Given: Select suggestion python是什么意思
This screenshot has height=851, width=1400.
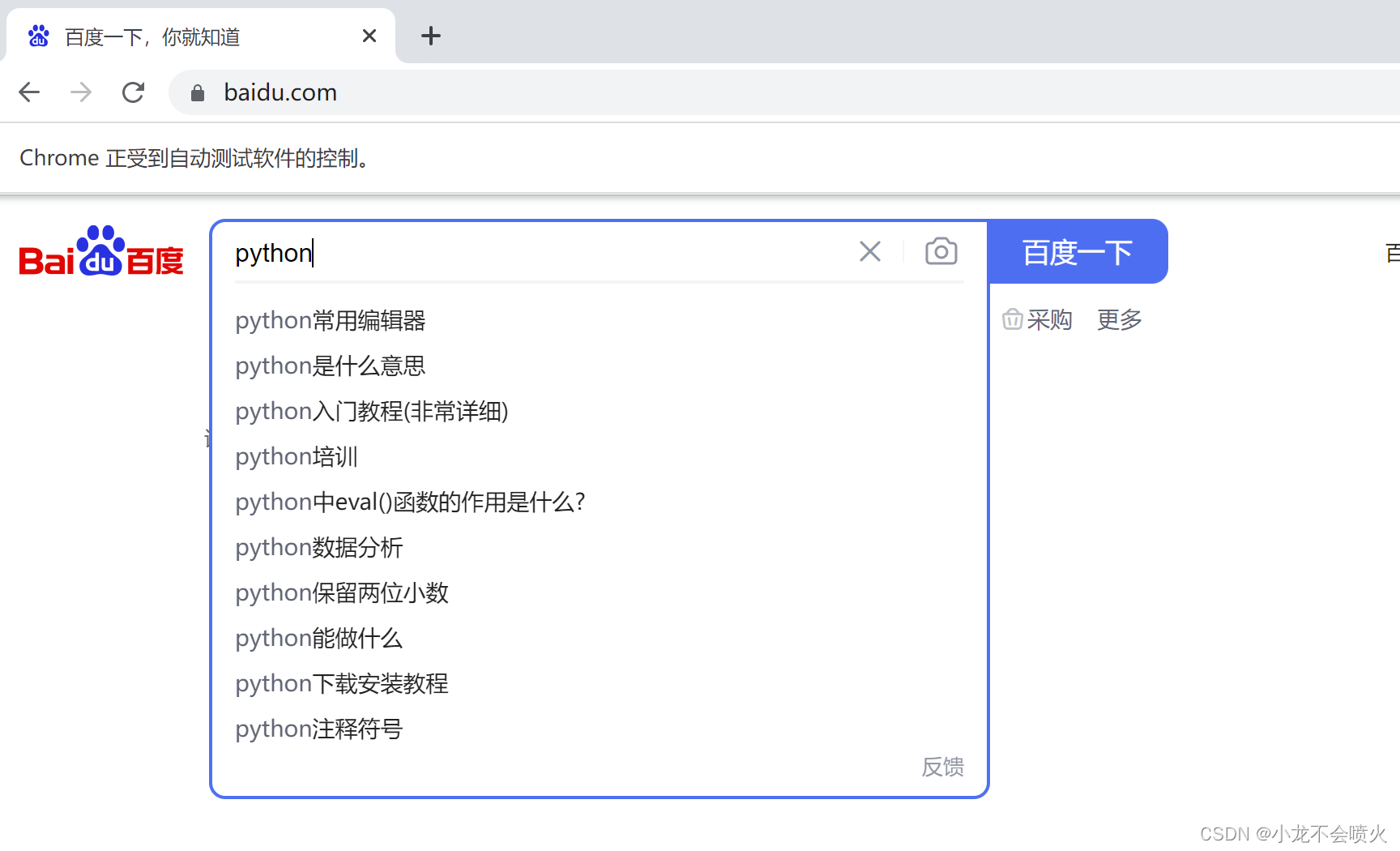Looking at the screenshot, I should click(600, 366).
